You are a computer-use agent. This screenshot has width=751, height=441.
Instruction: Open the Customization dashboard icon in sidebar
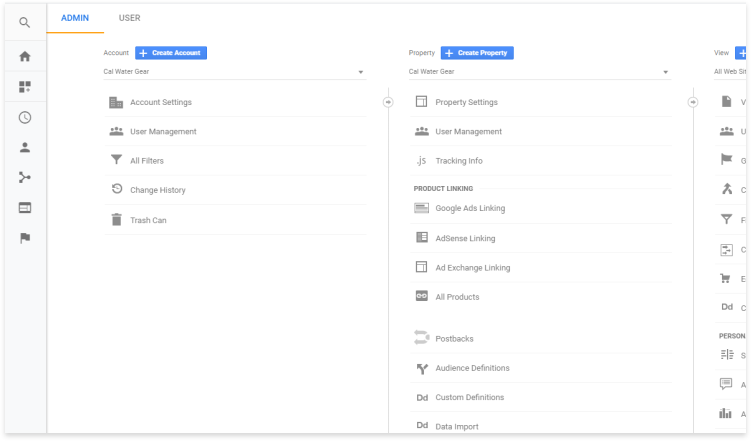click(x=25, y=87)
